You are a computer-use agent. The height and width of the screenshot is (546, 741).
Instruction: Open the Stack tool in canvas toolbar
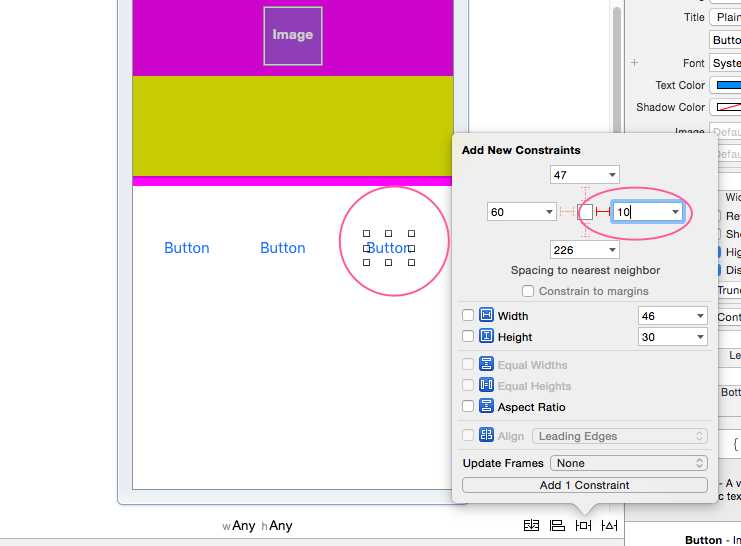[531, 525]
